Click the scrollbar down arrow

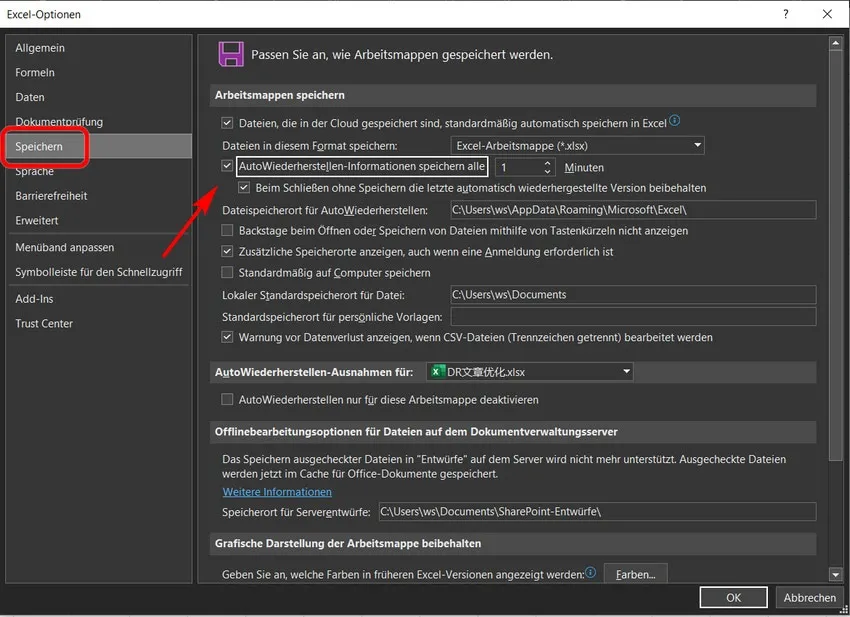coord(835,574)
